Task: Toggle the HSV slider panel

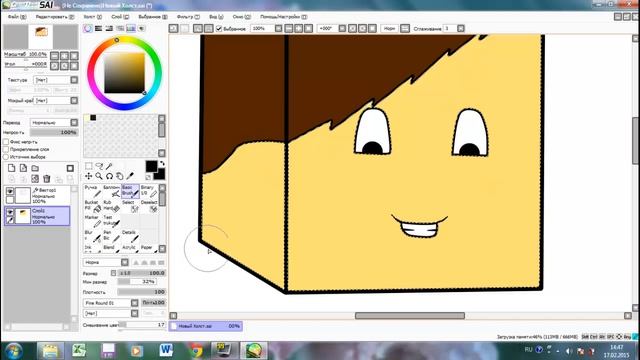Action: tap(109, 28)
